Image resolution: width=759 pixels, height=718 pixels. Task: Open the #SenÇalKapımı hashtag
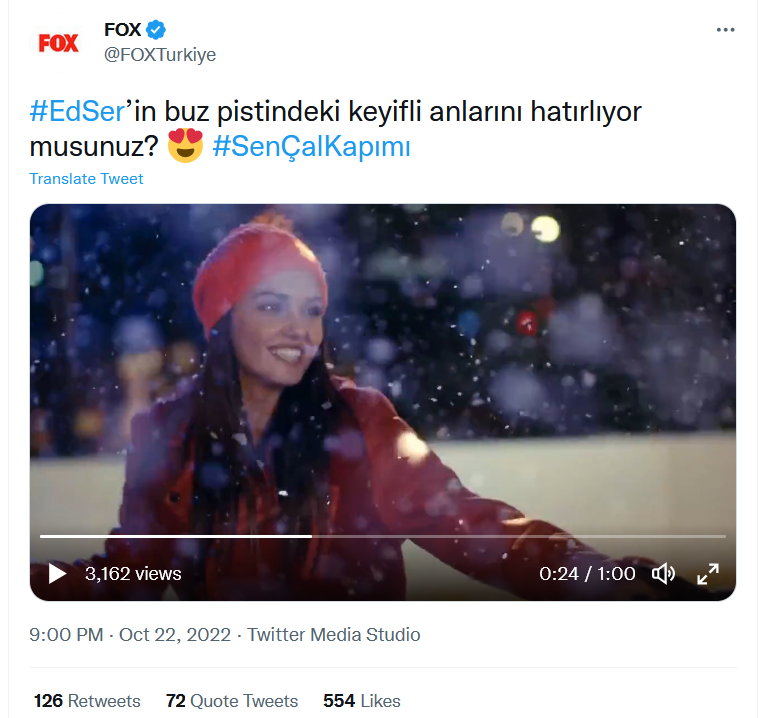coord(312,146)
